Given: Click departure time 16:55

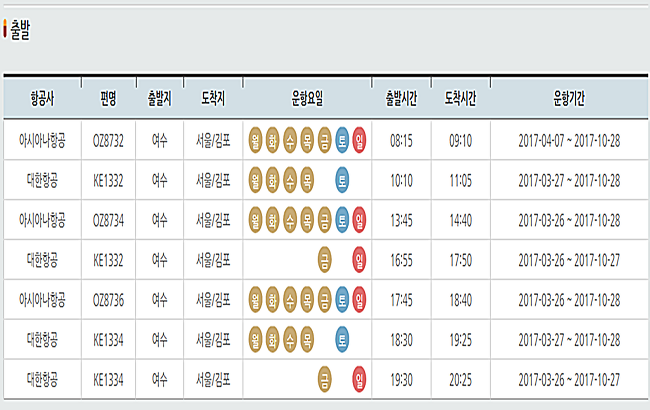Looking at the screenshot, I should point(401,260).
